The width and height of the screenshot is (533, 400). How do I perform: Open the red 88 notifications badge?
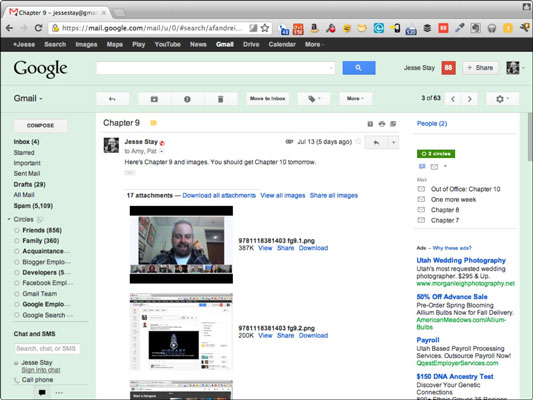(448, 68)
